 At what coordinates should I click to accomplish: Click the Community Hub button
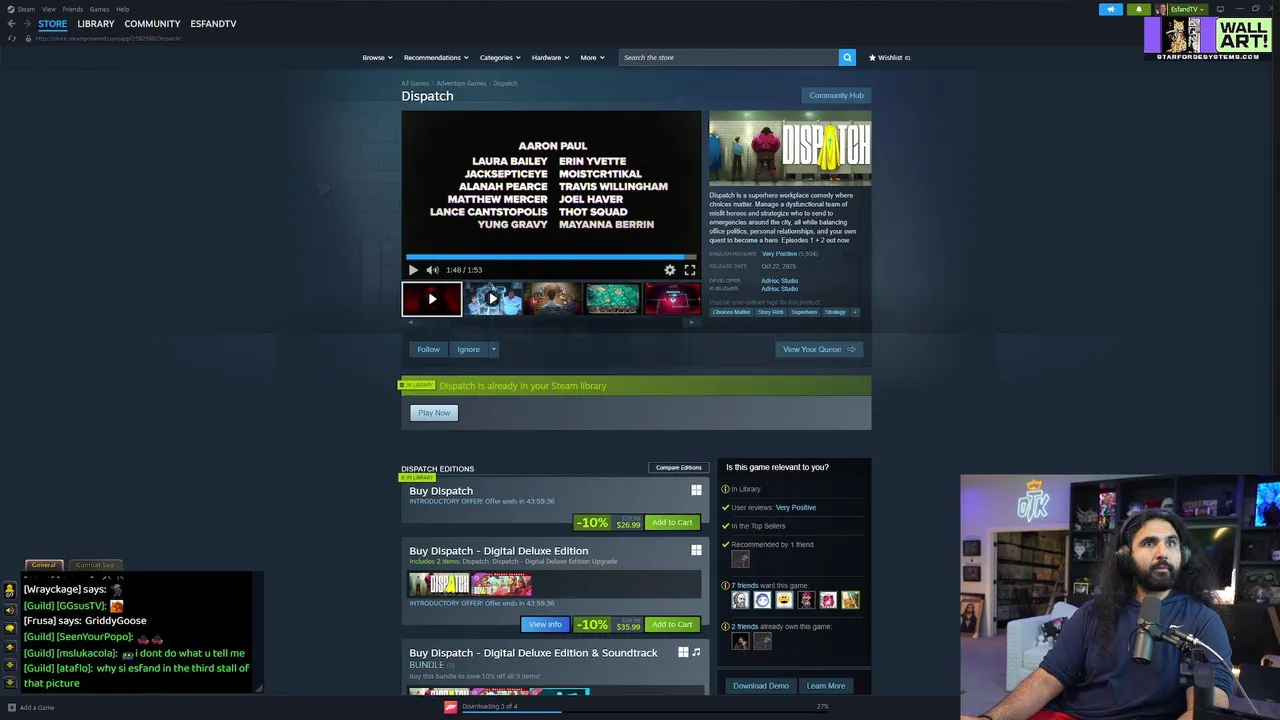tap(836, 95)
